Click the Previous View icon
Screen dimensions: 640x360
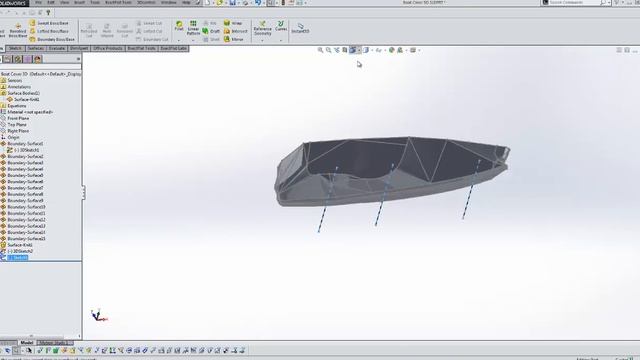point(337,50)
